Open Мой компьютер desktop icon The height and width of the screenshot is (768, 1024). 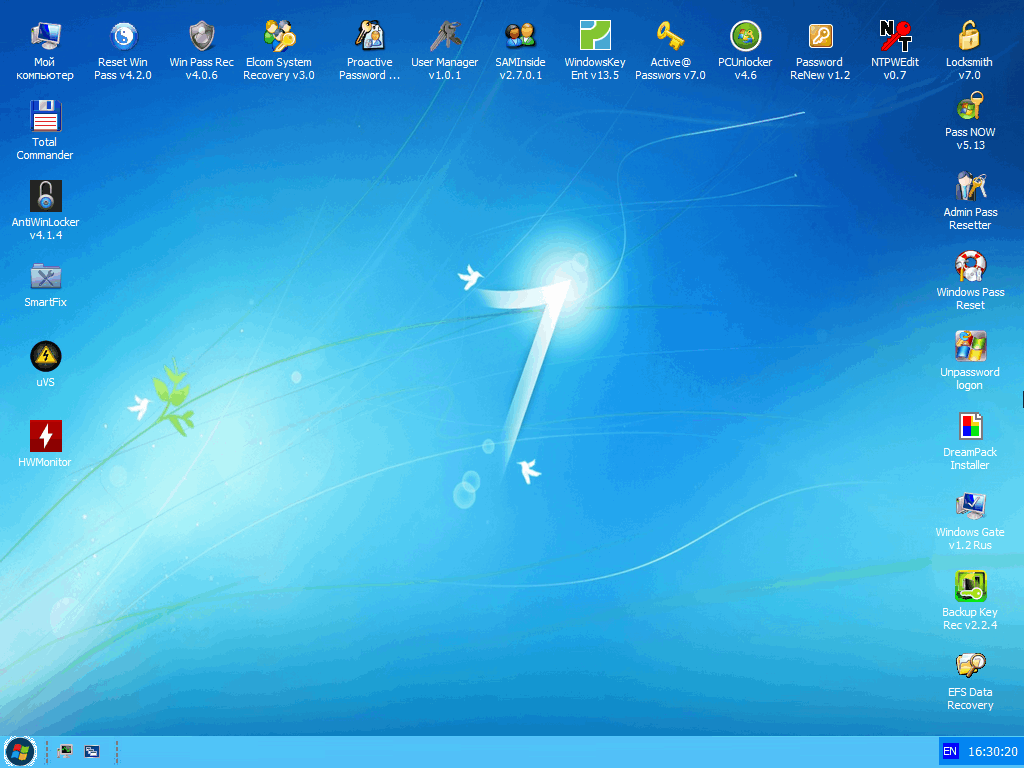pyautogui.click(x=45, y=37)
